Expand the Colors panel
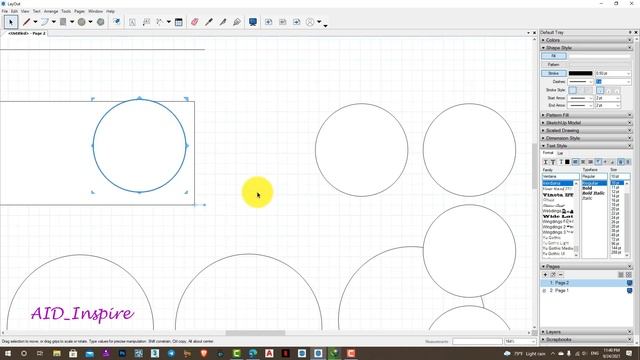Screen dimensions: 640x360 point(587,40)
